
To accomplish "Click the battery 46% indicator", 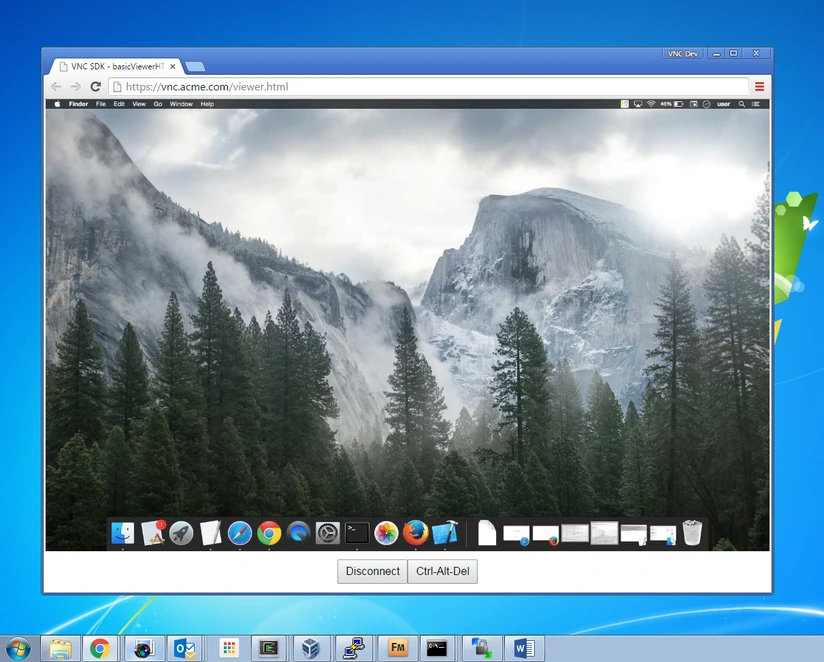I will (672, 104).
